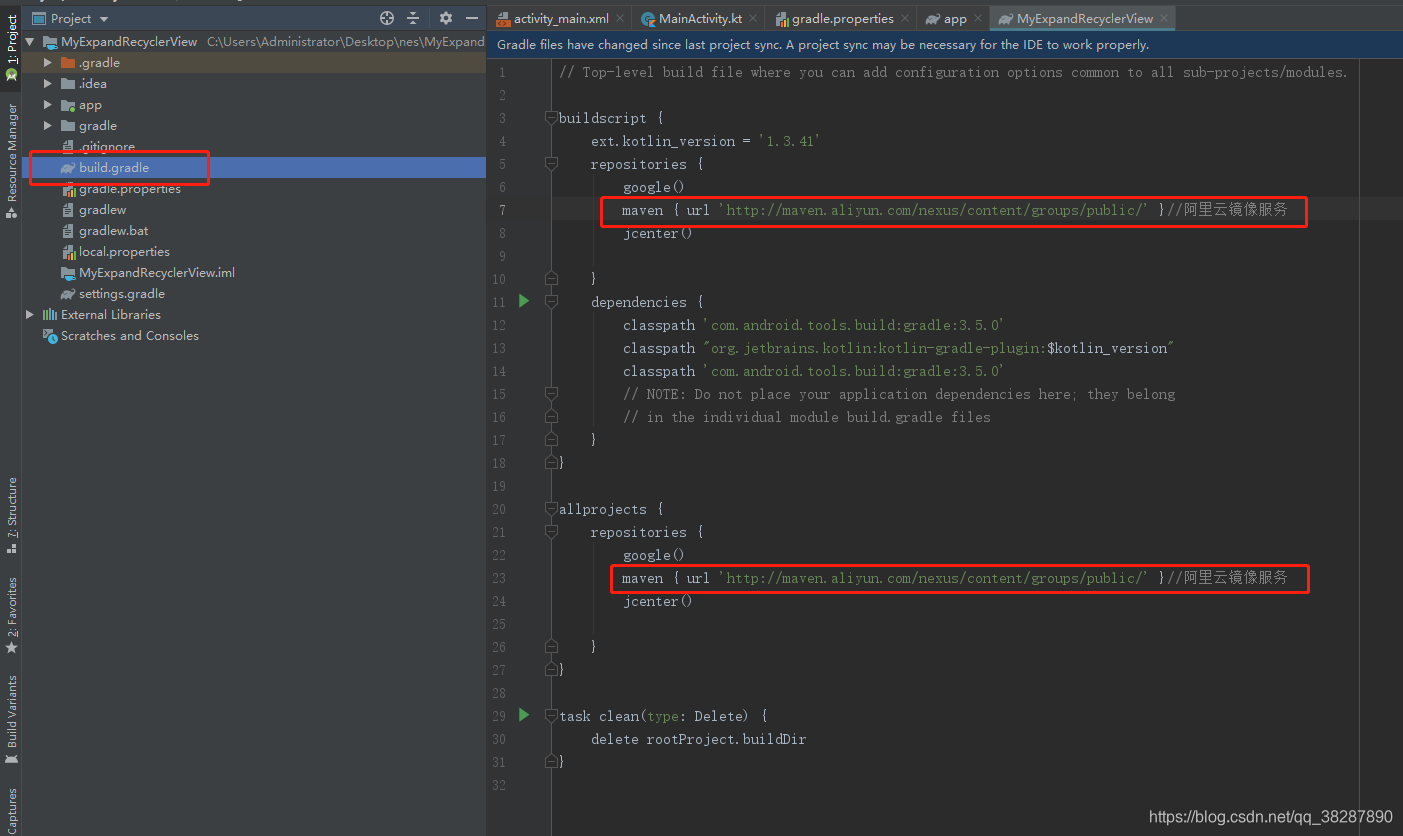Image resolution: width=1403 pixels, height=836 pixels.
Task: Expand the .gradle folder
Action: pos(48,63)
